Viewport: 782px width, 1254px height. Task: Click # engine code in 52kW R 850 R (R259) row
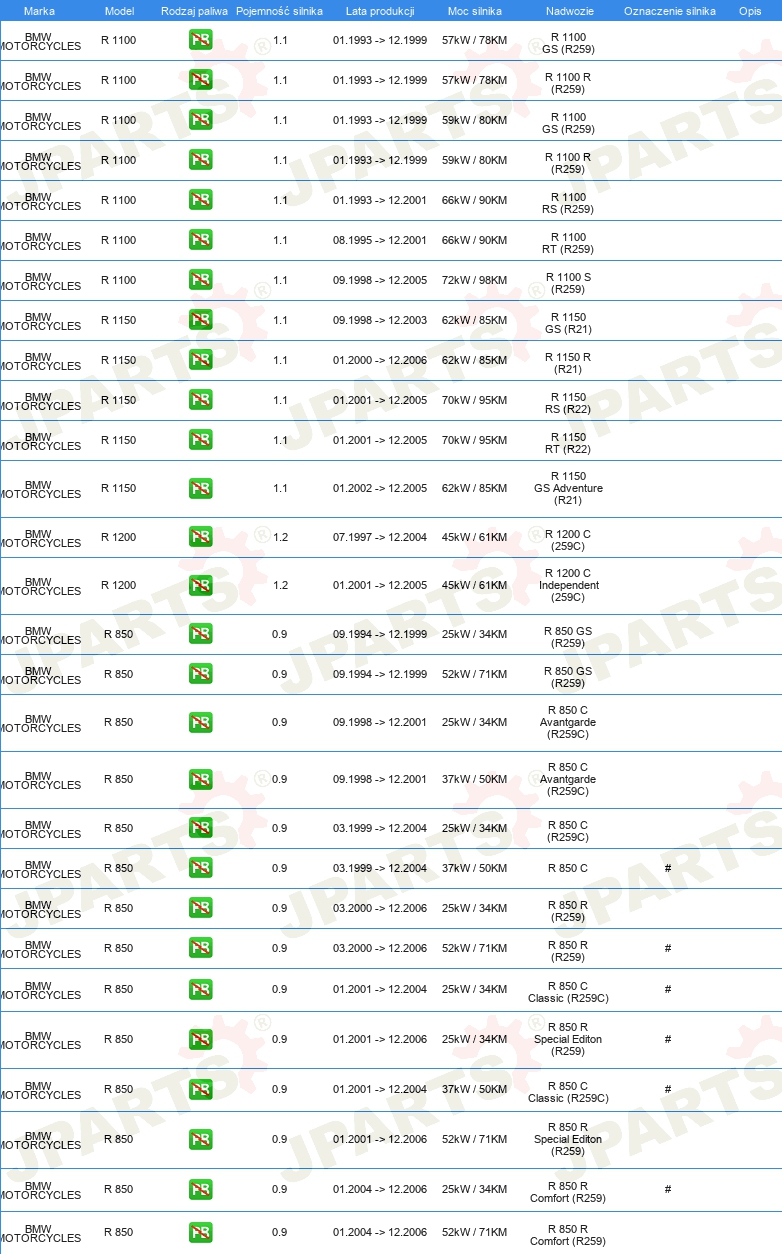click(668, 948)
